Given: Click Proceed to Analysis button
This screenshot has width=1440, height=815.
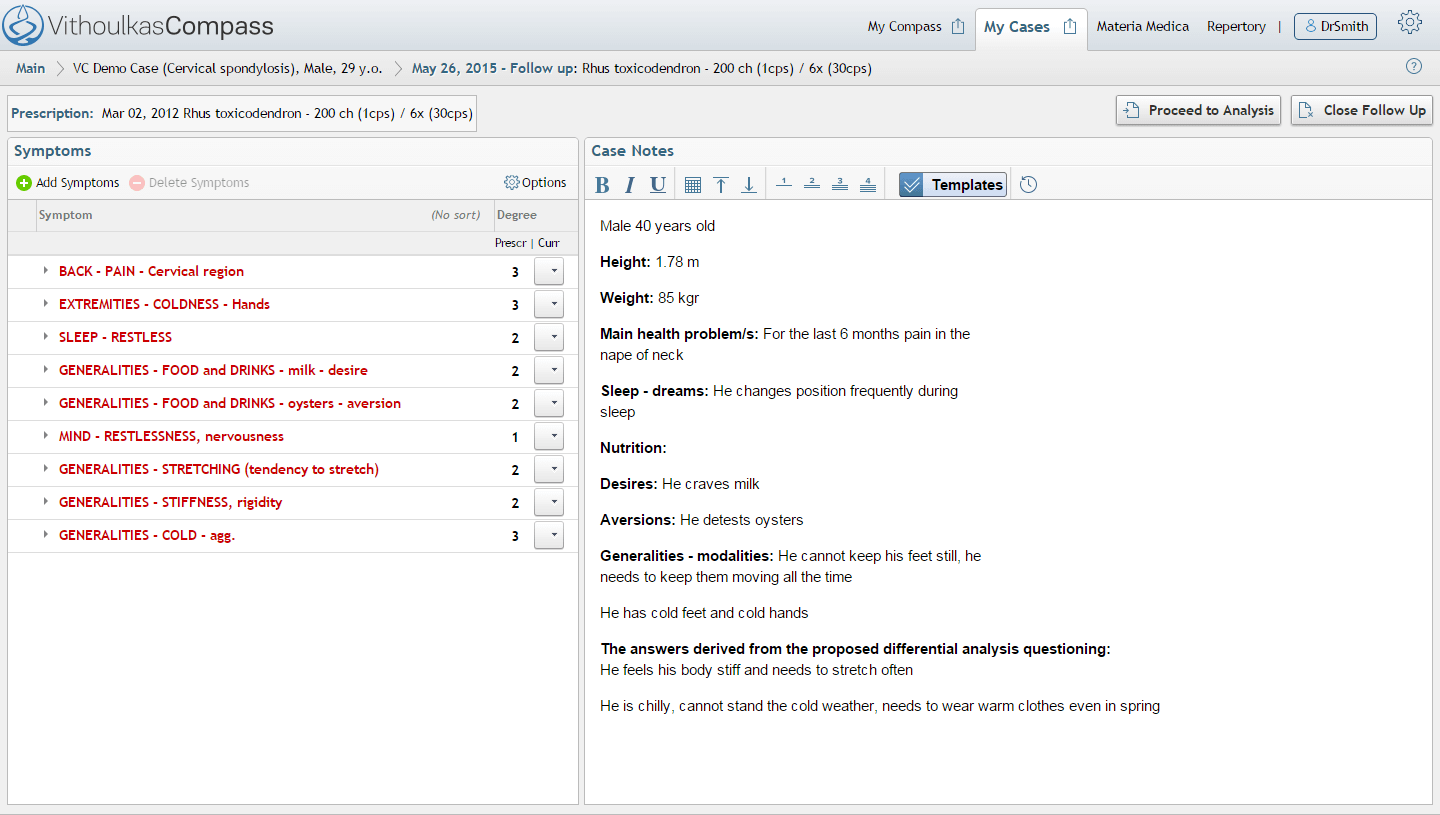Looking at the screenshot, I should 1198,111.
